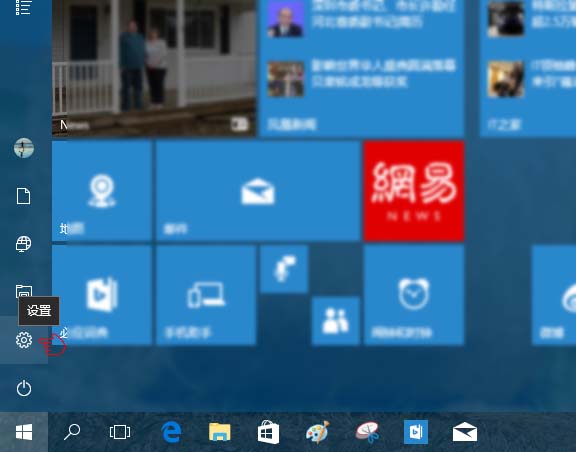The width and height of the screenshot is (576, 452).
Task: Open the Alarms & Clock tile
Action: click(x=414, y=295)
